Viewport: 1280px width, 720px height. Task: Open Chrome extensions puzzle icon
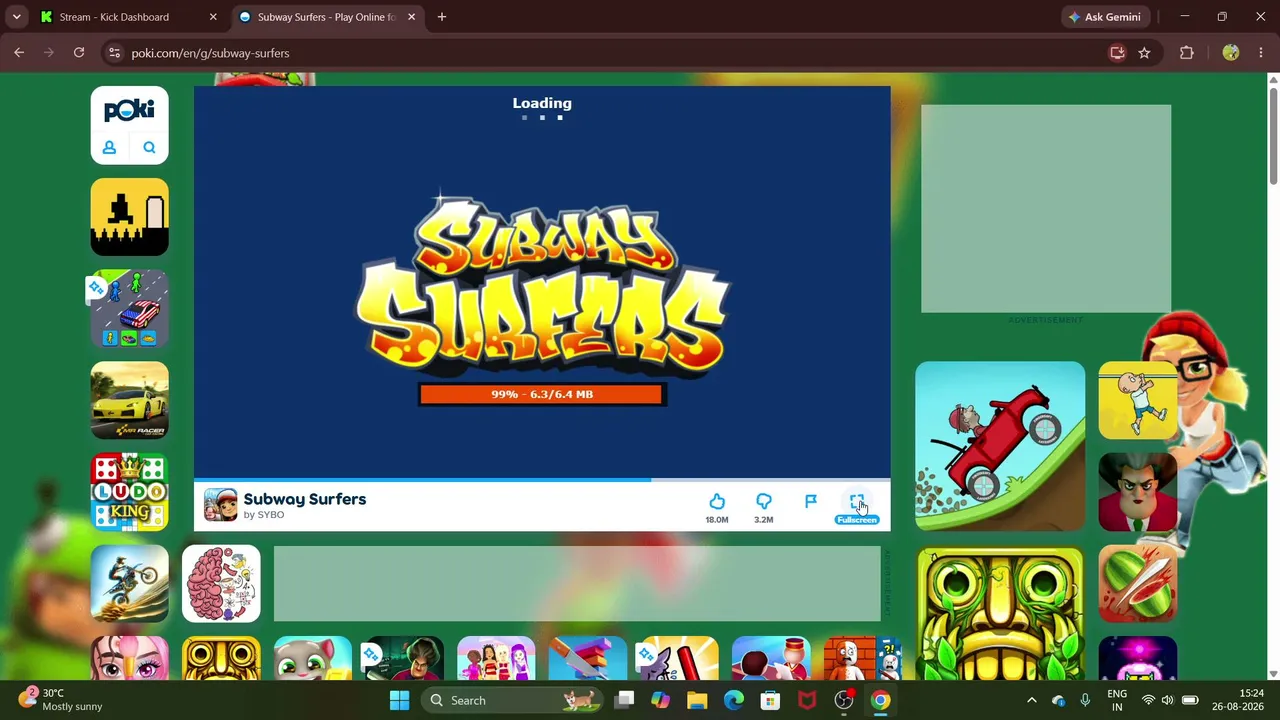1187,53
